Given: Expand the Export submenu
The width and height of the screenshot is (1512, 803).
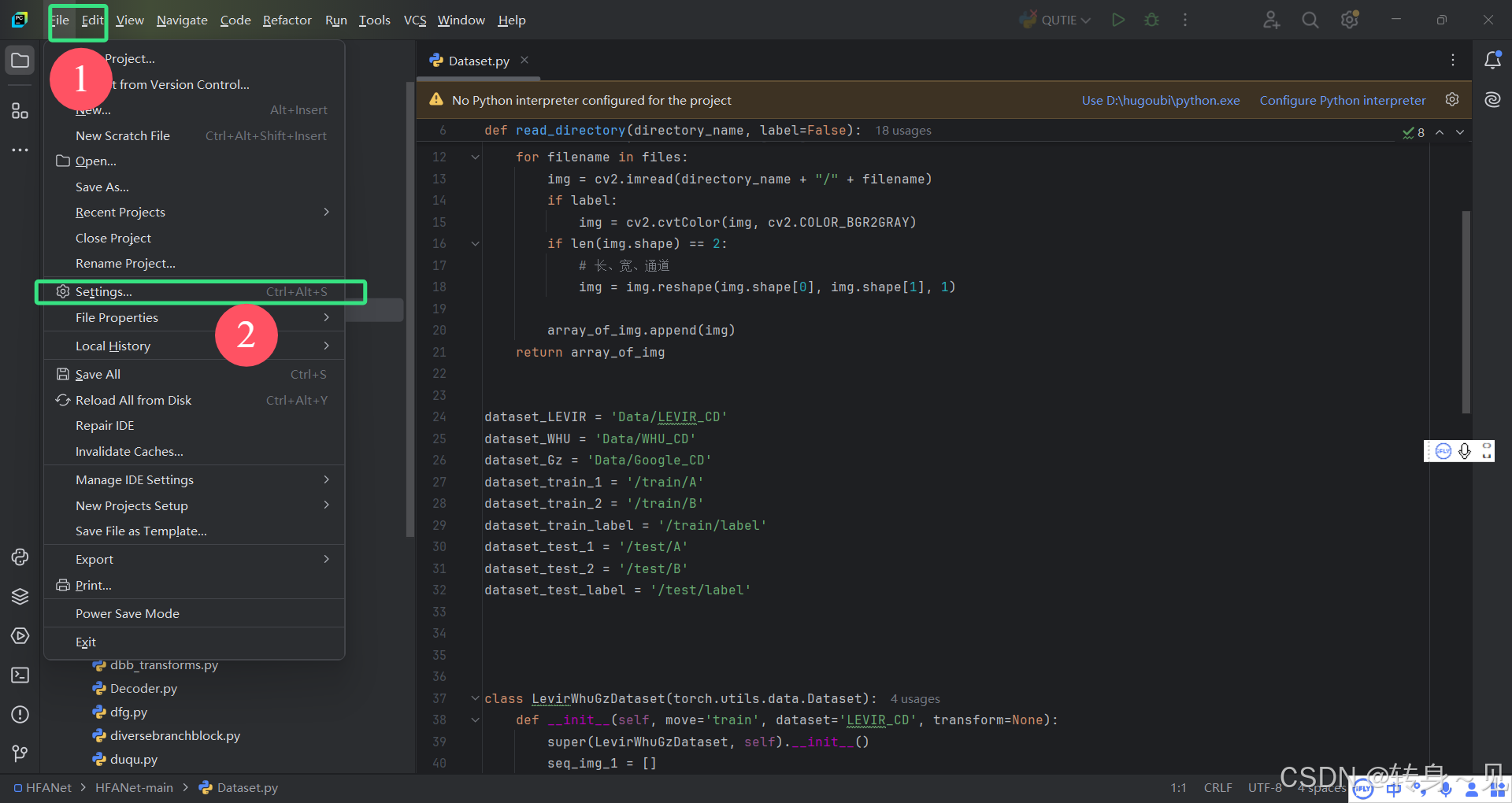Looking at the screenshot, I should [x=326, y=559].
